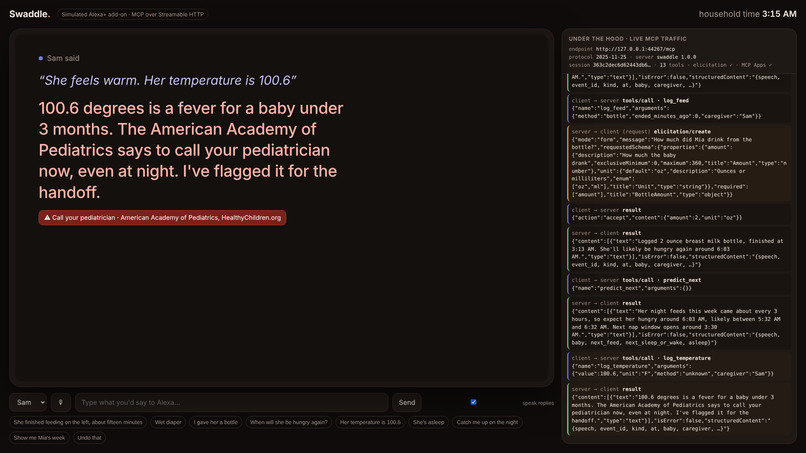Click the 'tools/call · log_feed' log entry
The height and width of the screenshot is (453, 806).
(x=679, y=108)
